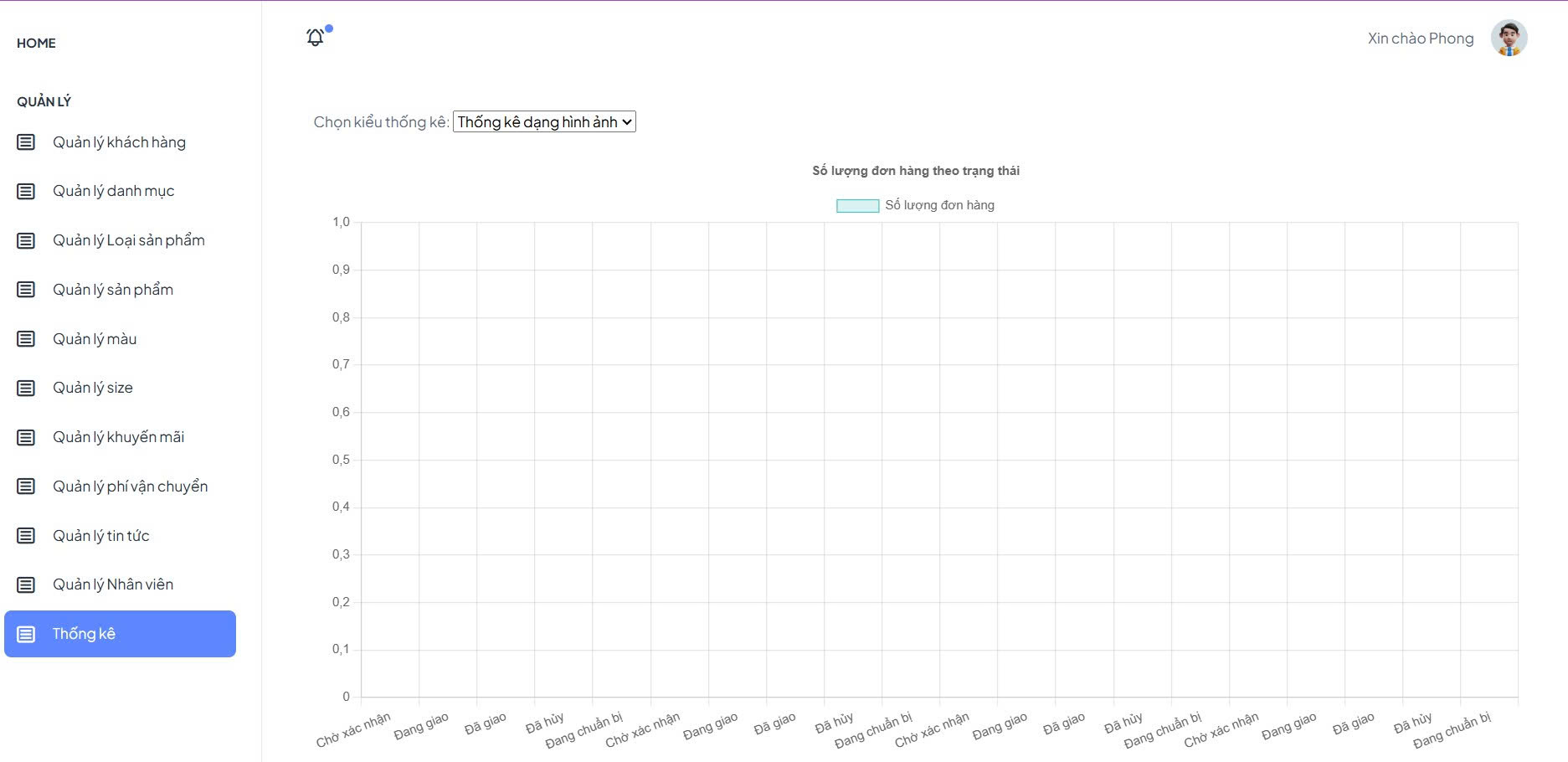
Task: Click the Quản lý danh mục sidebar icon
Action: [x=24, y=190]
